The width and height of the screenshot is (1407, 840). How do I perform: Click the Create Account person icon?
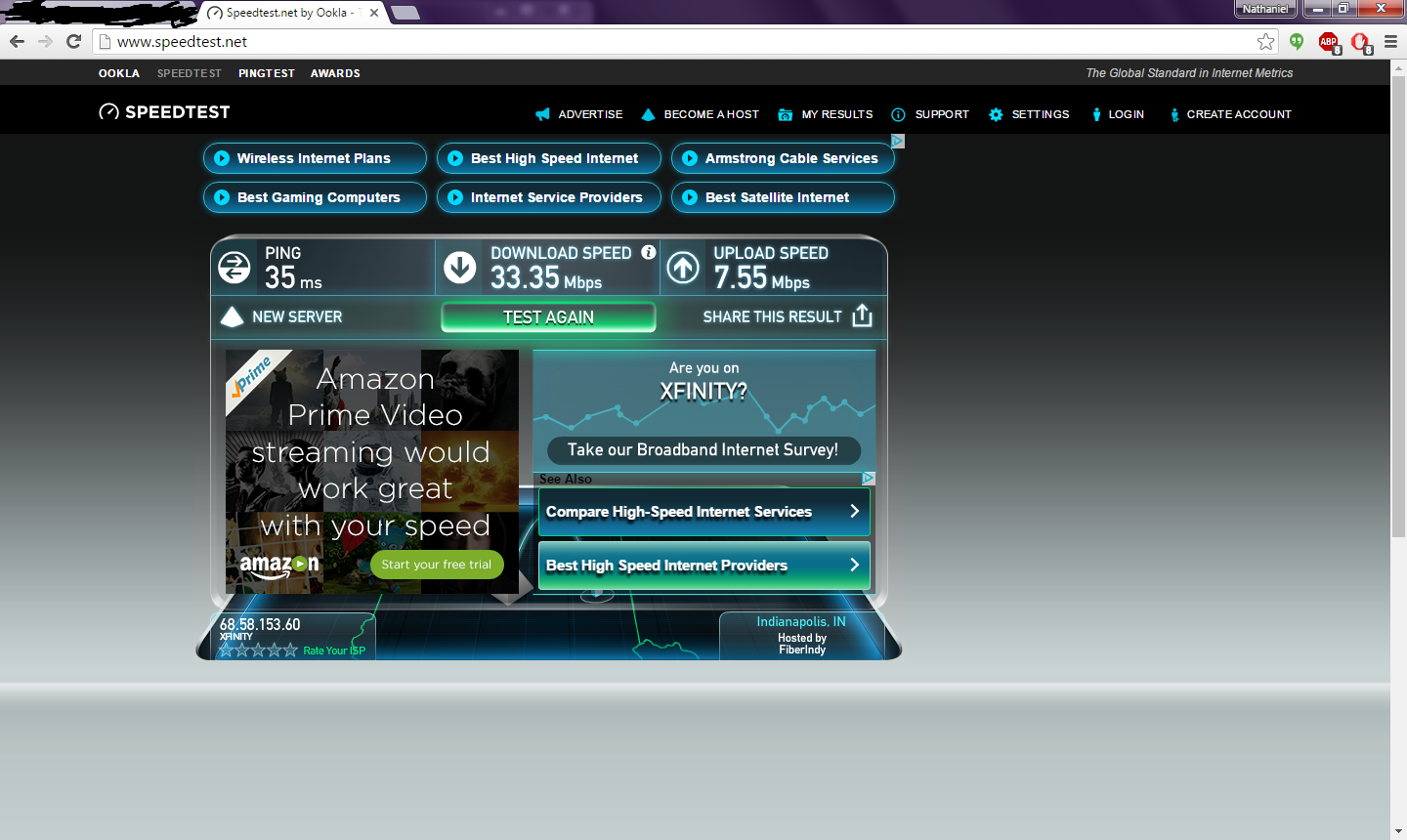pyautogui.click(x=1174, y=114)
